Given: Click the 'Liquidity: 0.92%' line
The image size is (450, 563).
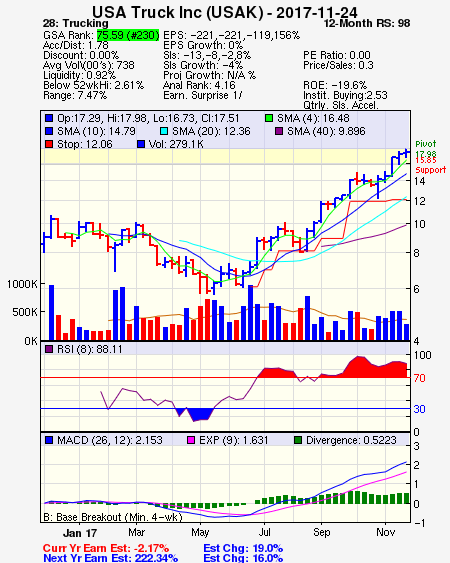Looking at the screenshot, I should 79,75.
